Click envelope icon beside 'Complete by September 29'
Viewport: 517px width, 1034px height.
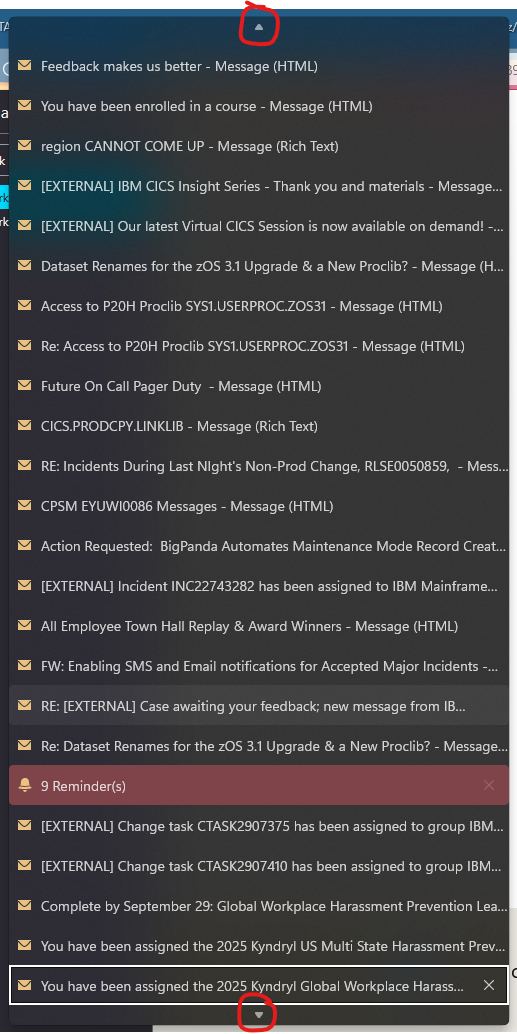coord(24,905)
